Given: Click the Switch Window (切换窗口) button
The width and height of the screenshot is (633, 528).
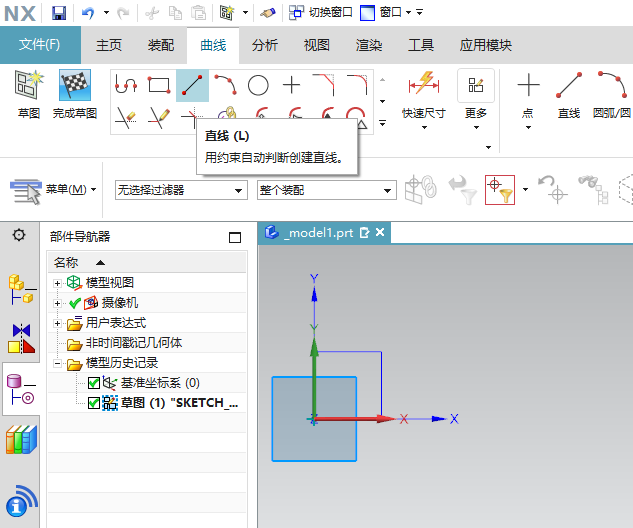Looking at the screenshot, I should 321,13.
